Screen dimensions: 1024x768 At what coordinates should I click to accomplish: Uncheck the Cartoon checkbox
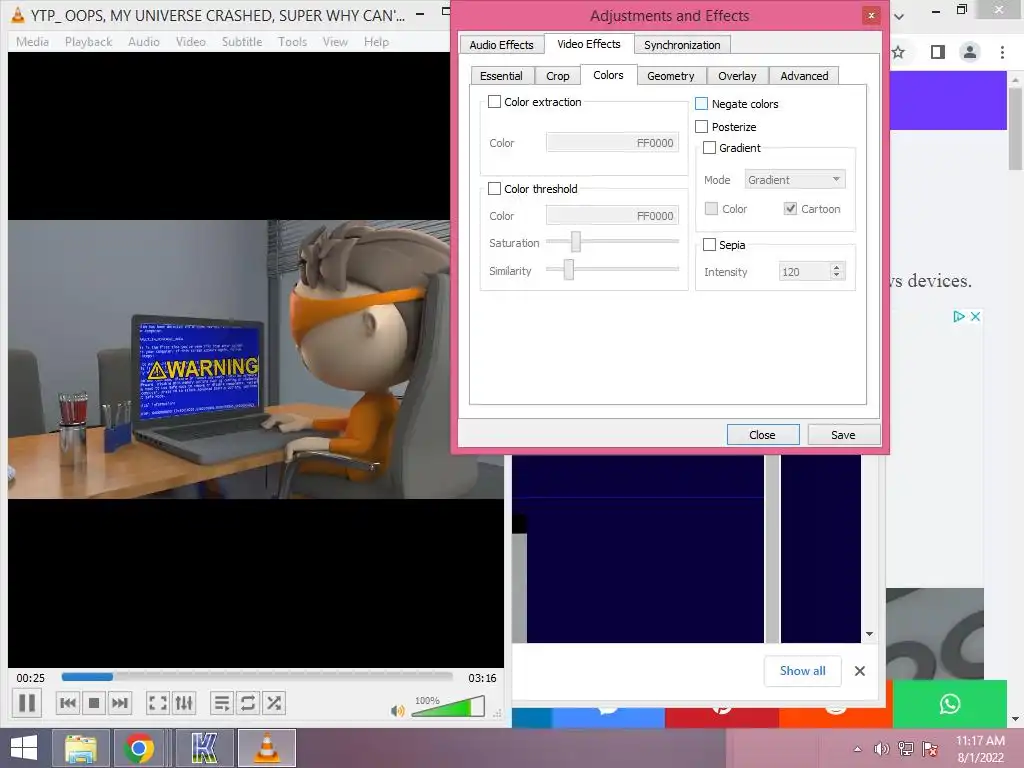[x=790, y=209]
